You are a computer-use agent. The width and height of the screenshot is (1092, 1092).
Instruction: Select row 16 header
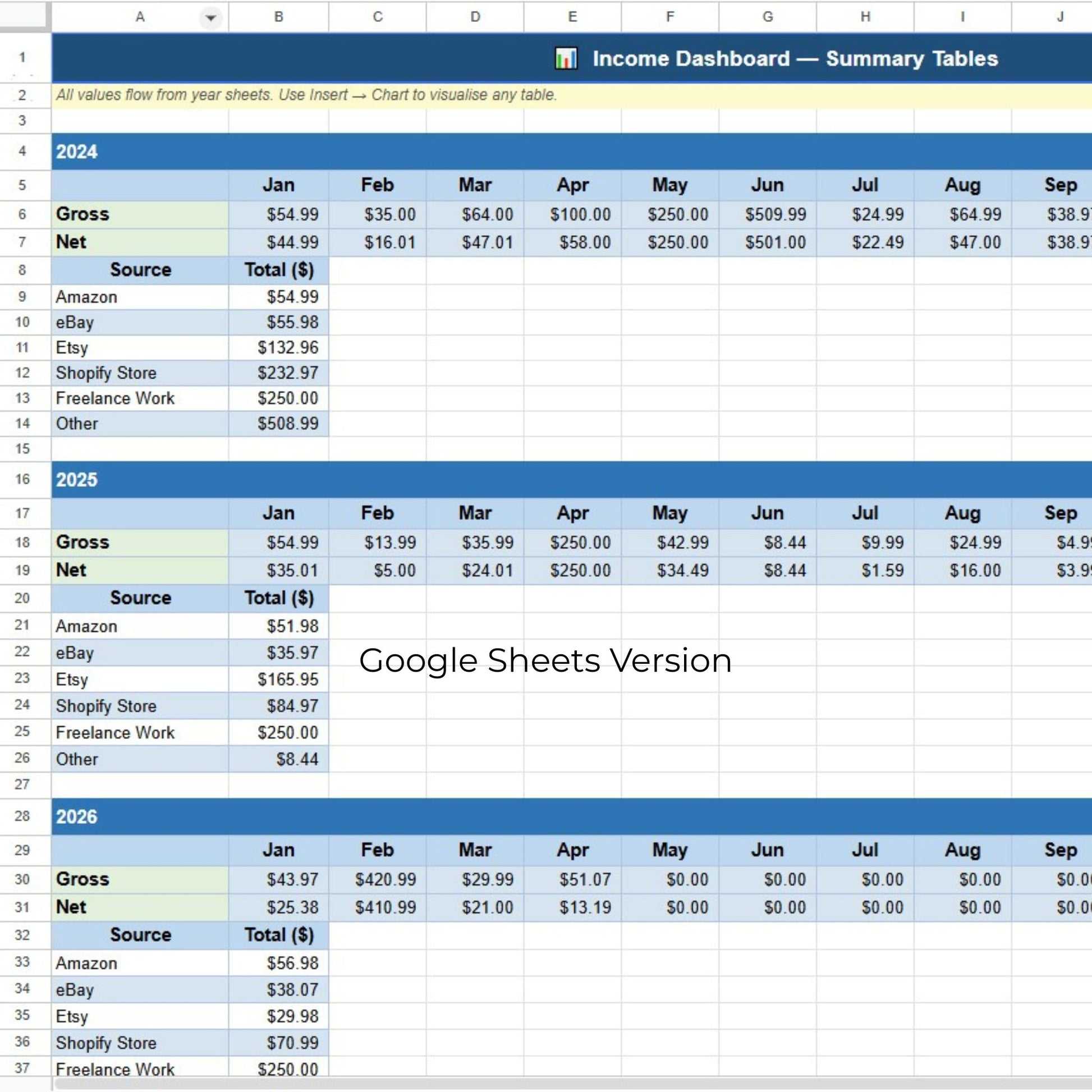click(x=22, y=479)
